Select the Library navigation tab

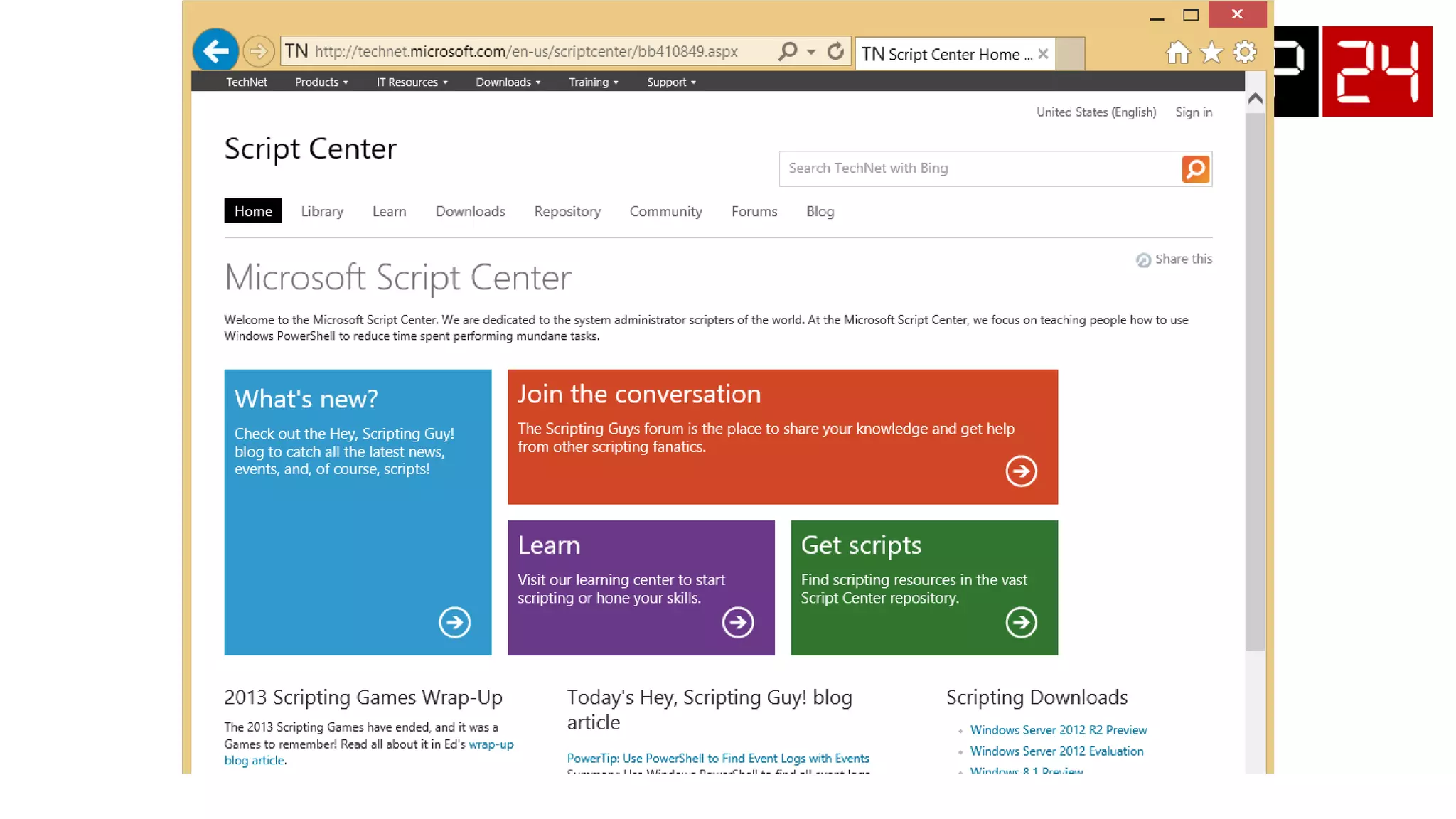click(x=322, y=212)
